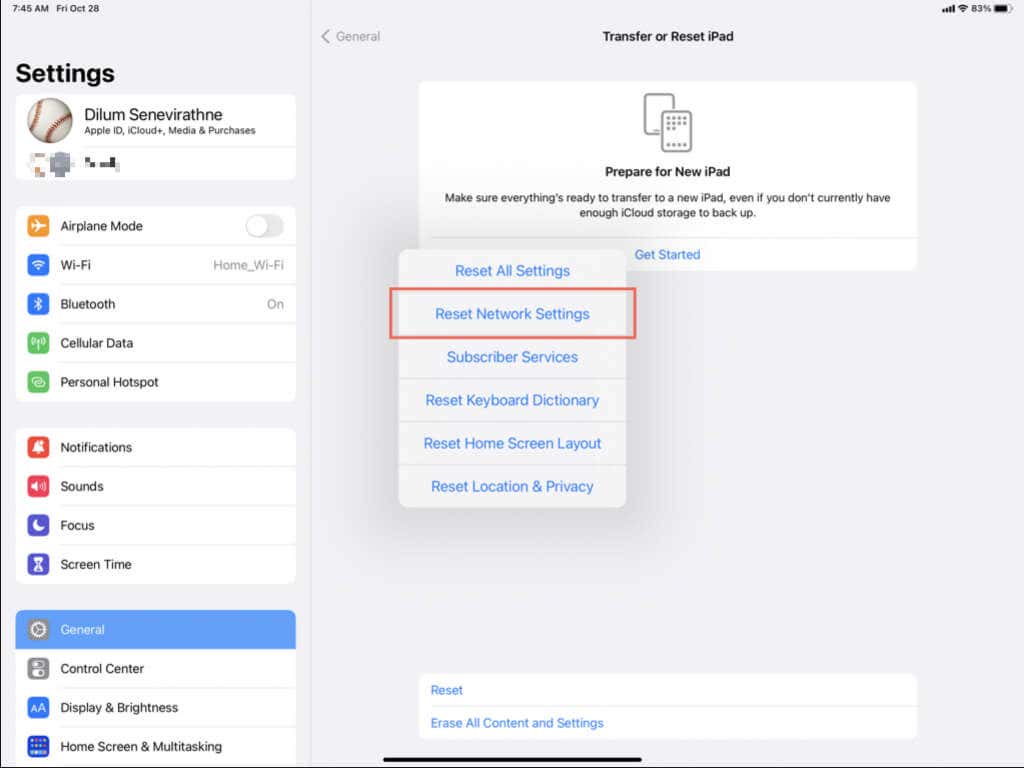
Task: Tap the Prepare for New iPad devices icon
Action: 667,123
